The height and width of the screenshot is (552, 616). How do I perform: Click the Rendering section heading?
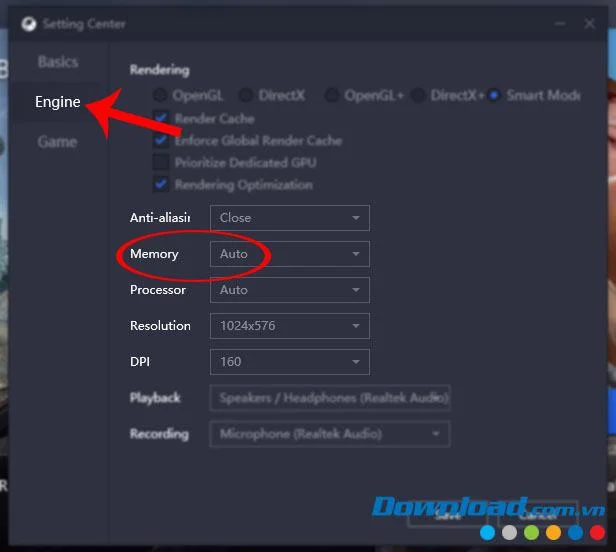click(160, 70)
